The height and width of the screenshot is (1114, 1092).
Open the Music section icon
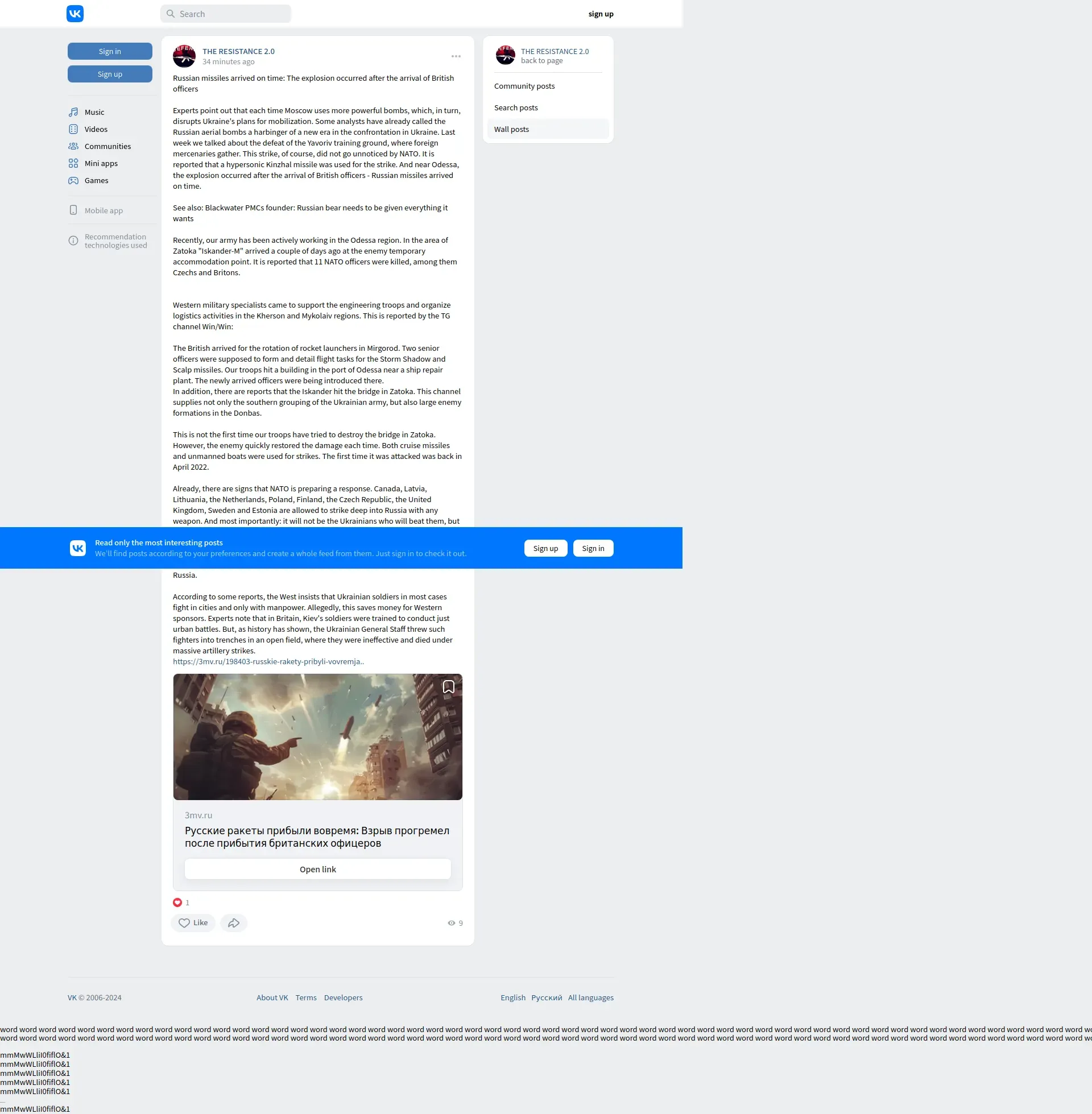click(x=73, y=113)
